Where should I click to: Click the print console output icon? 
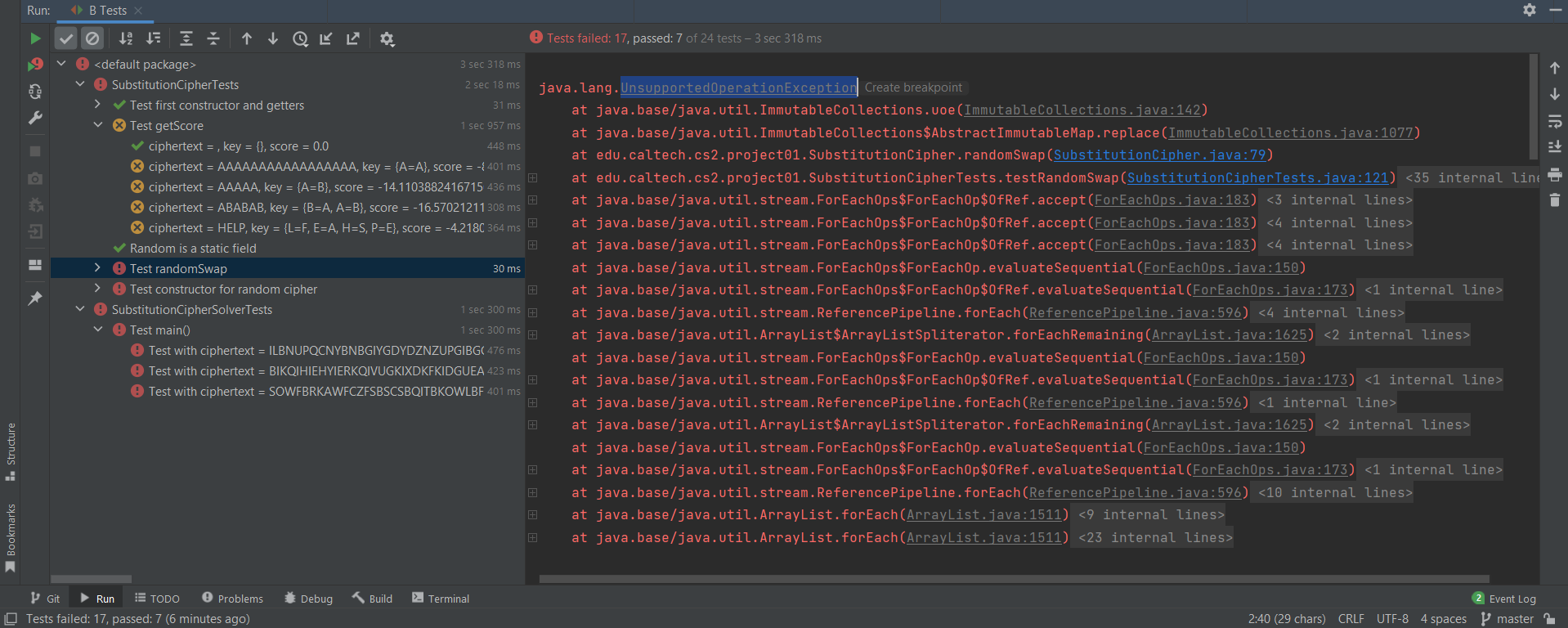1554,174
